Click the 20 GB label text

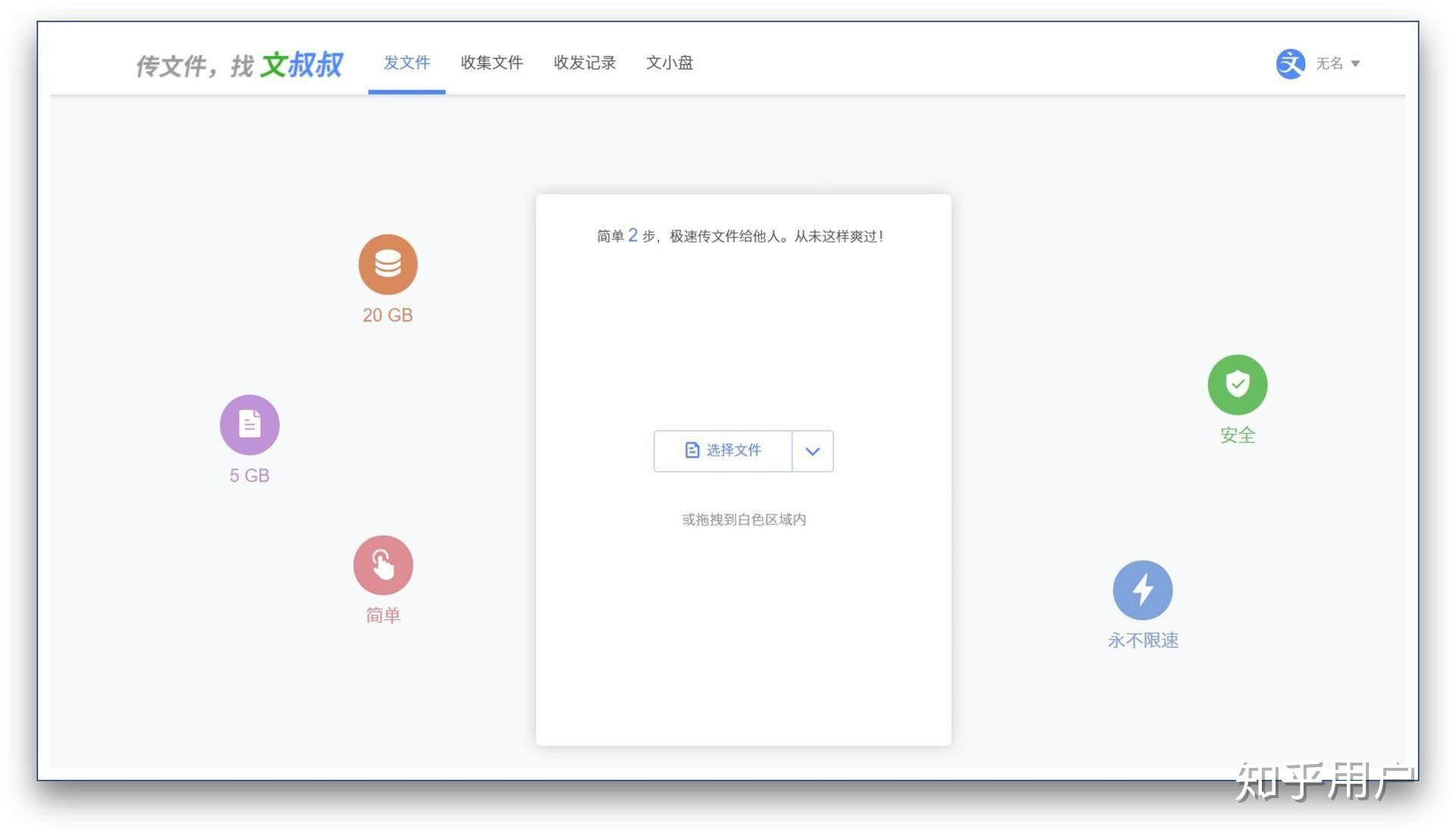click(x=388, y=315)
